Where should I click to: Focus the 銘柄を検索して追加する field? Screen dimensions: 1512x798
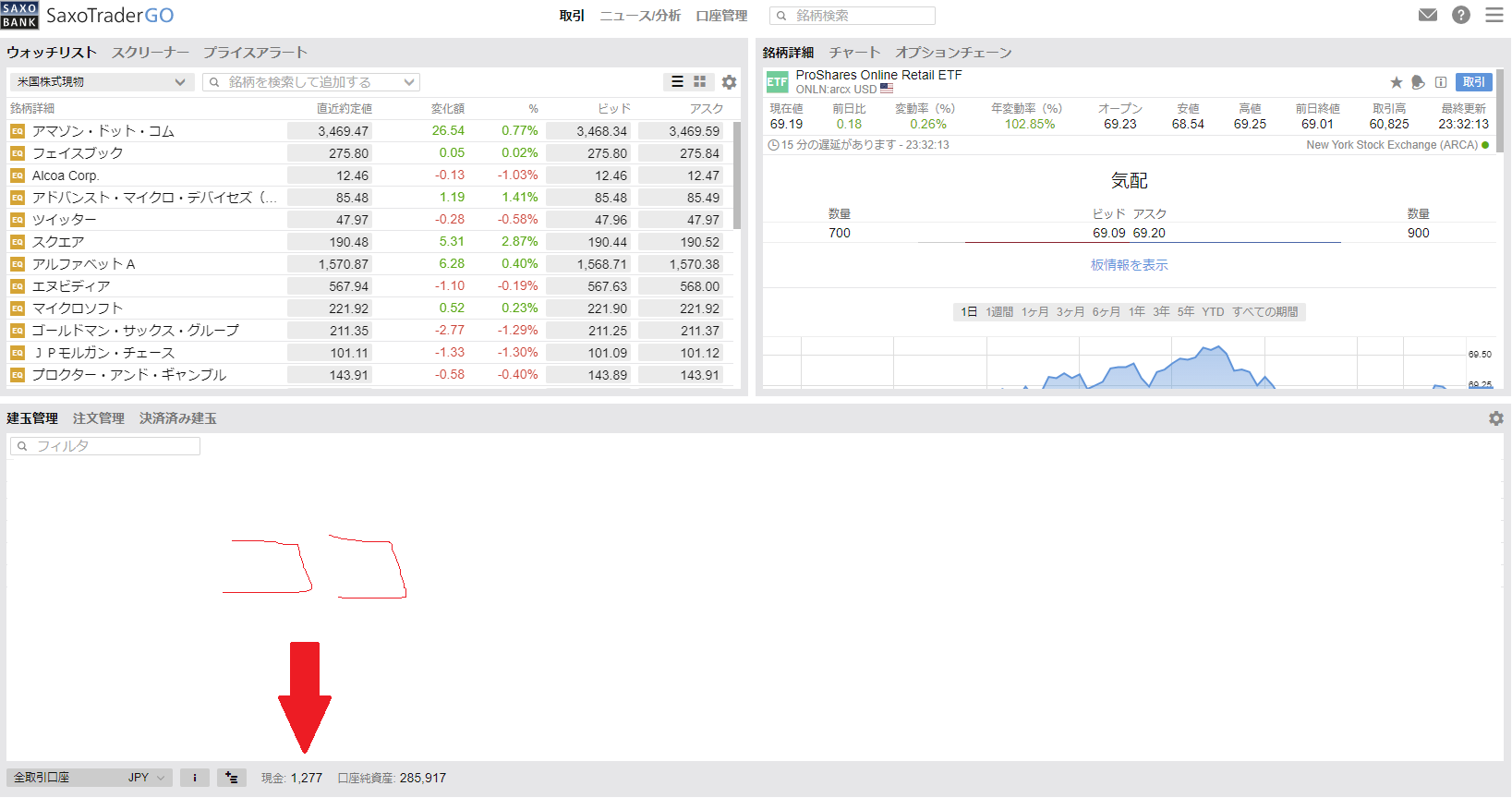pos(311,82)
